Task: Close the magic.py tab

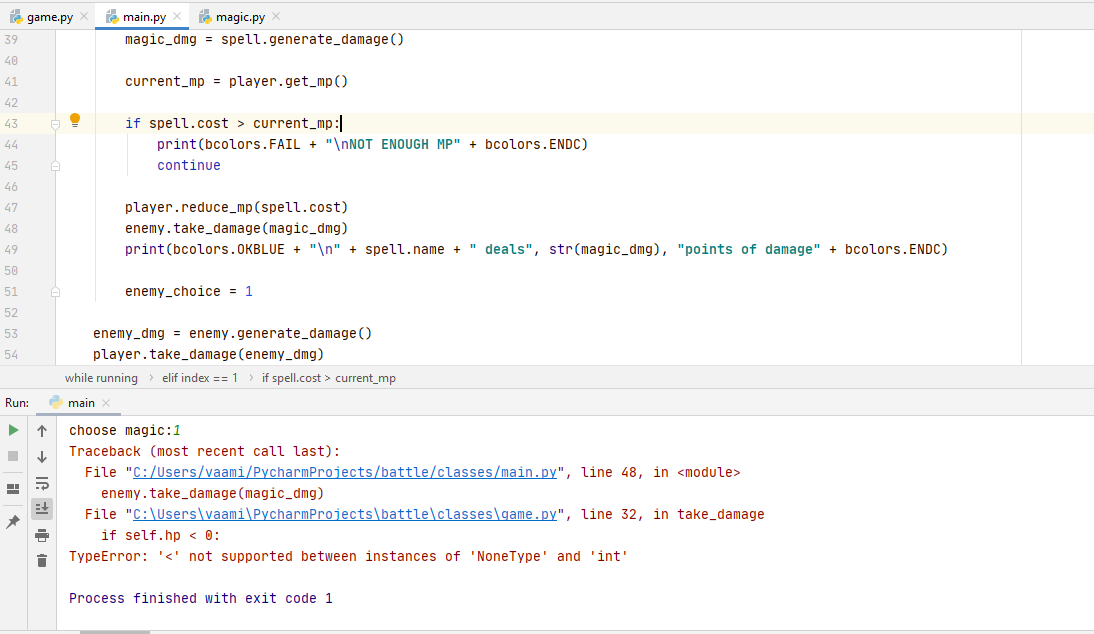Action: tap(277, 16)
